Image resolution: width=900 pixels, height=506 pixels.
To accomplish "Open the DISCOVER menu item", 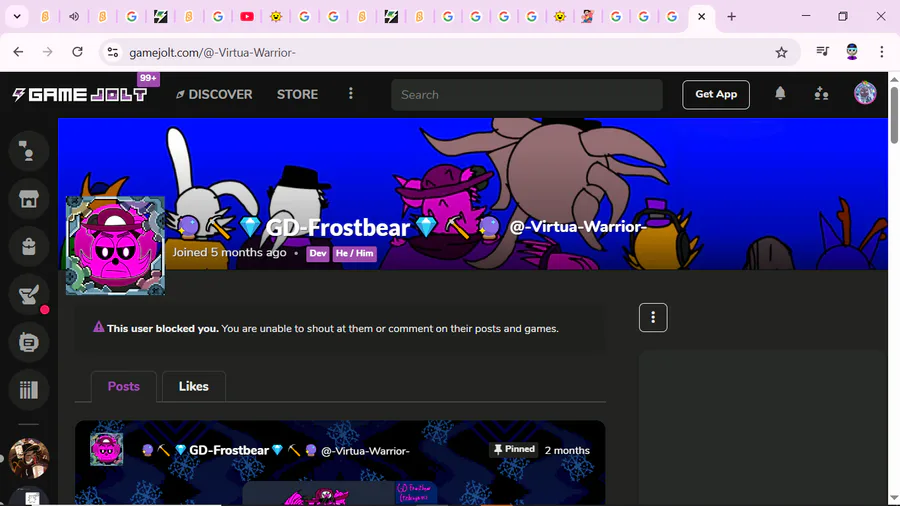I will 214,95.
